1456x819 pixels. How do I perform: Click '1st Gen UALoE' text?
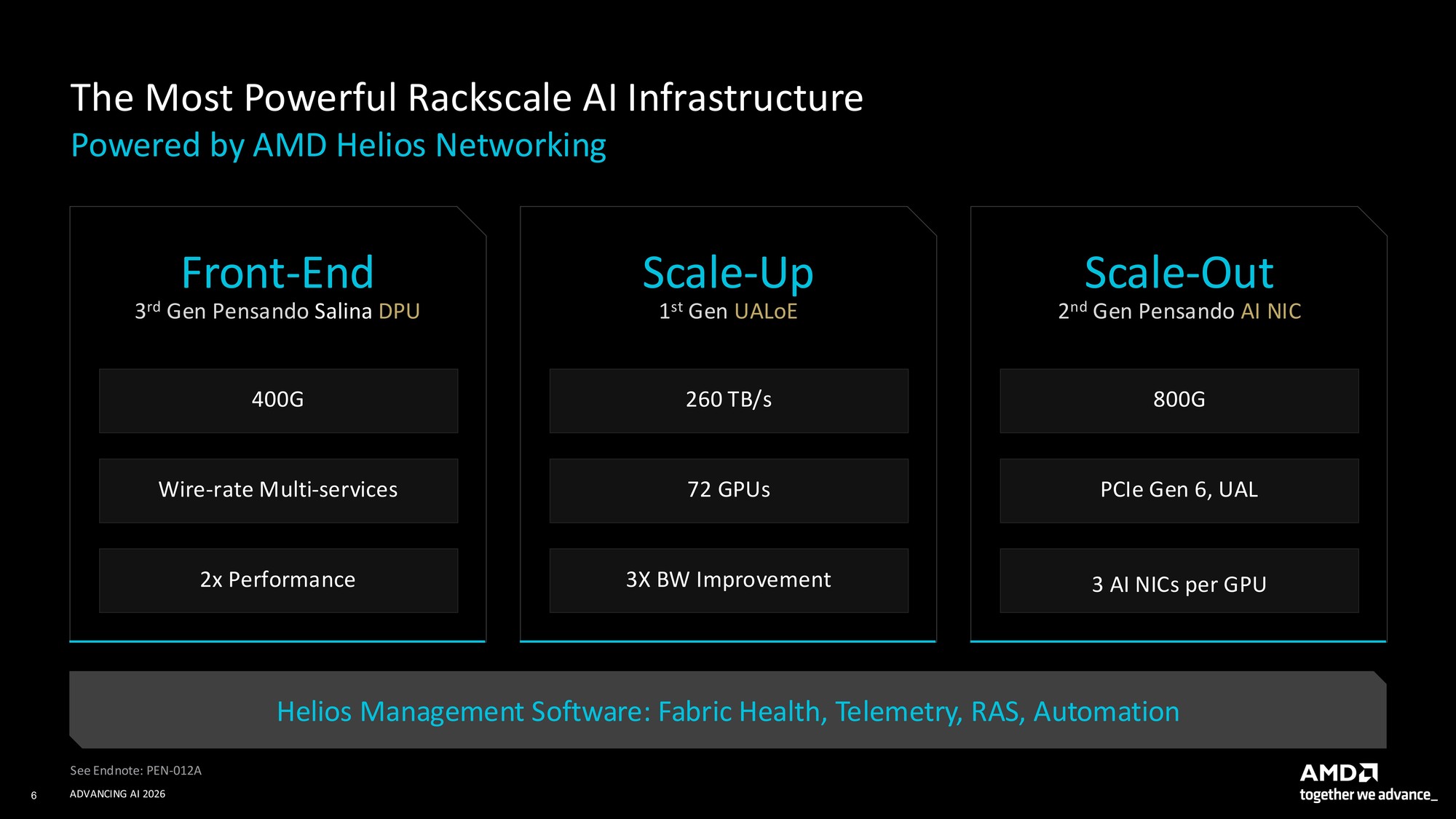(x=728, y=311)
